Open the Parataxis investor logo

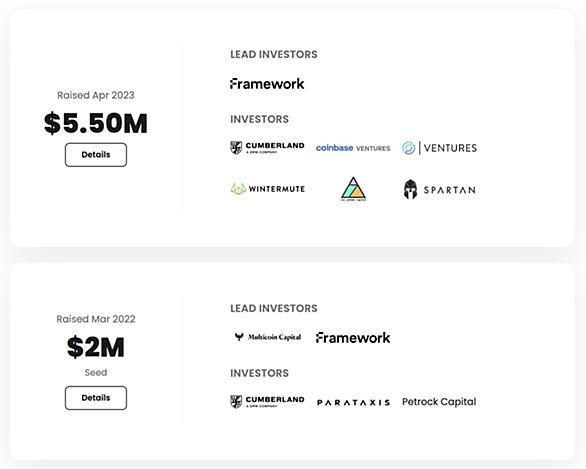(353, 402)
